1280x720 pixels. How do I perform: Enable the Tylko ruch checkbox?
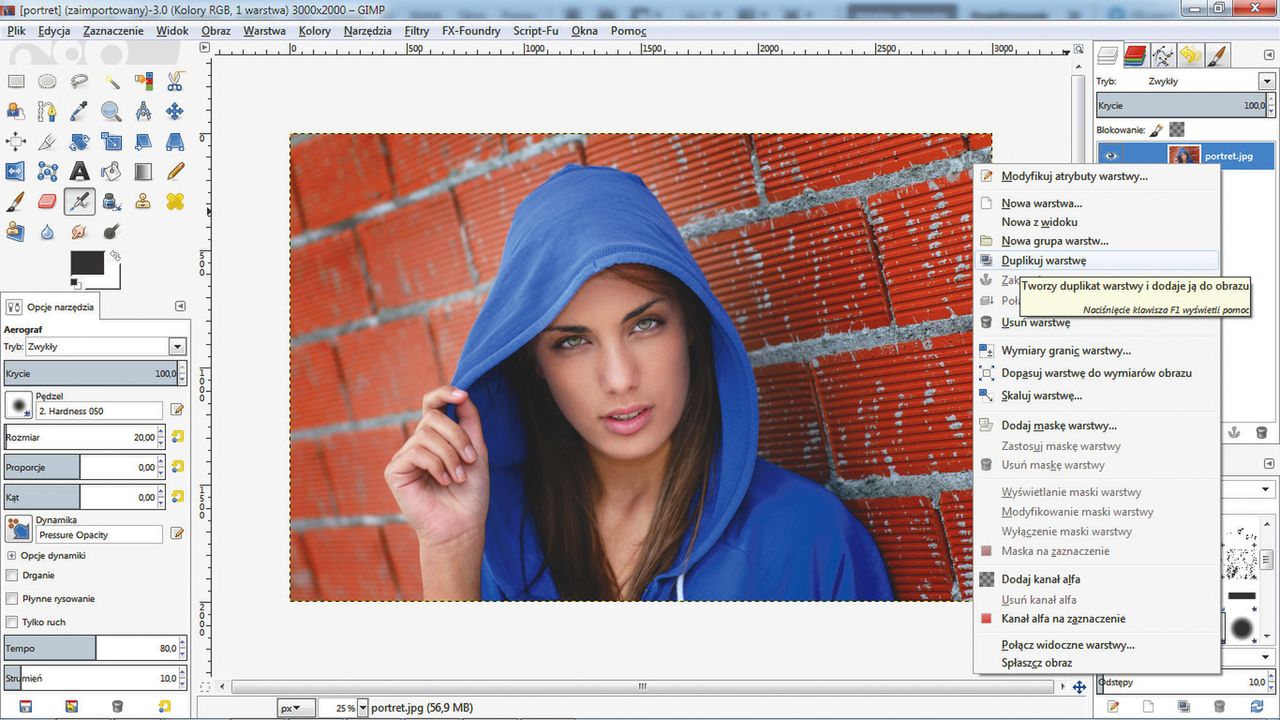tap(12, 622)
